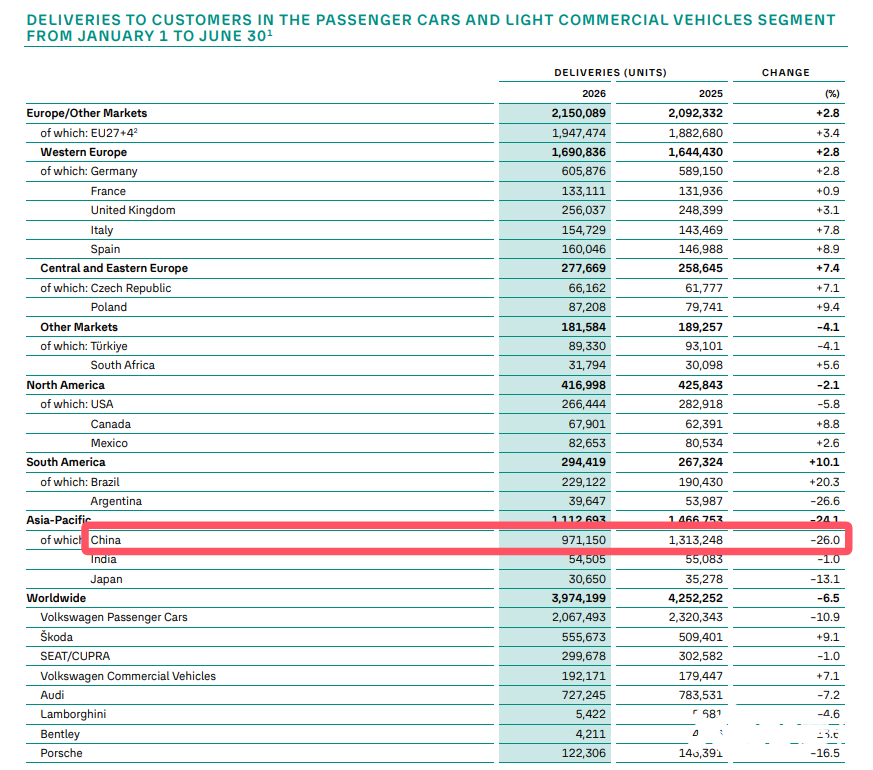Click the CHANGE column header

coord(786,72)
